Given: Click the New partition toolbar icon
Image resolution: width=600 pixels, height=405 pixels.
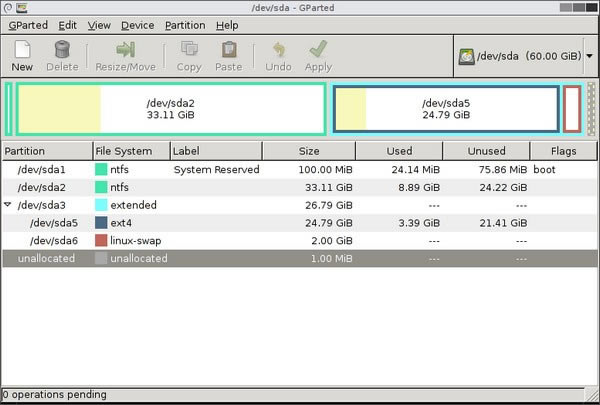Looking at the screenshot, I should point(22,50).
